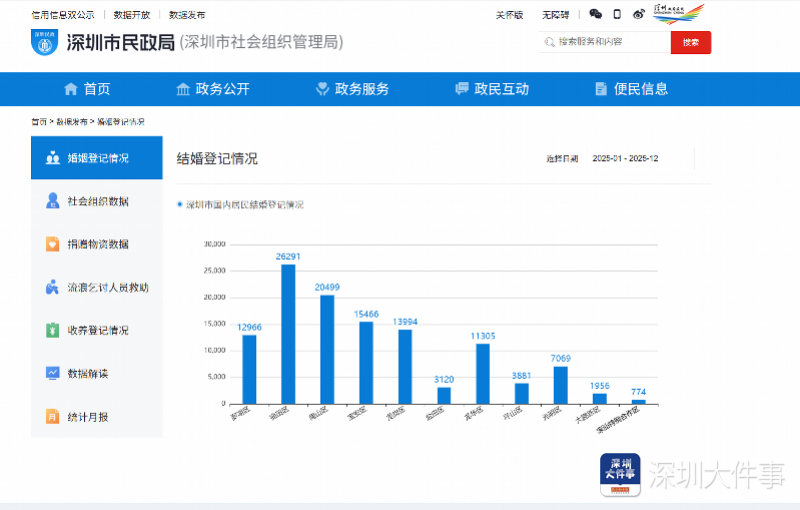
Task: Click the green clipboard icon for 收养登记情况
Action: pyautogui.click(x=53, y=330)
